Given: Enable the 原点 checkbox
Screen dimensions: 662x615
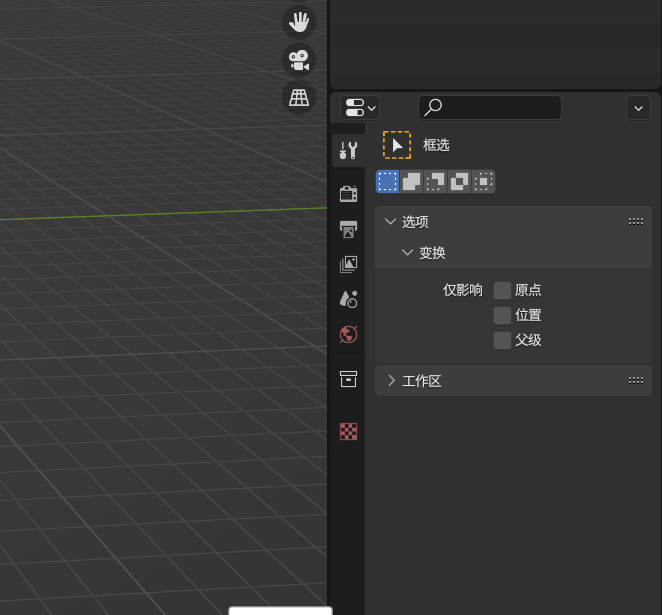Looking at the screenshot, I should pyautogui.click(x=502, y=290).
